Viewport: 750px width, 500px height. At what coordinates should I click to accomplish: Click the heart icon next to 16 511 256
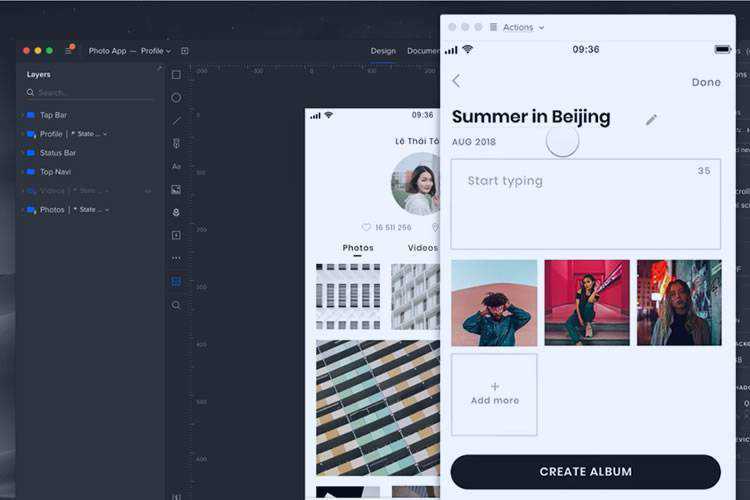click(x=366, y=227)
